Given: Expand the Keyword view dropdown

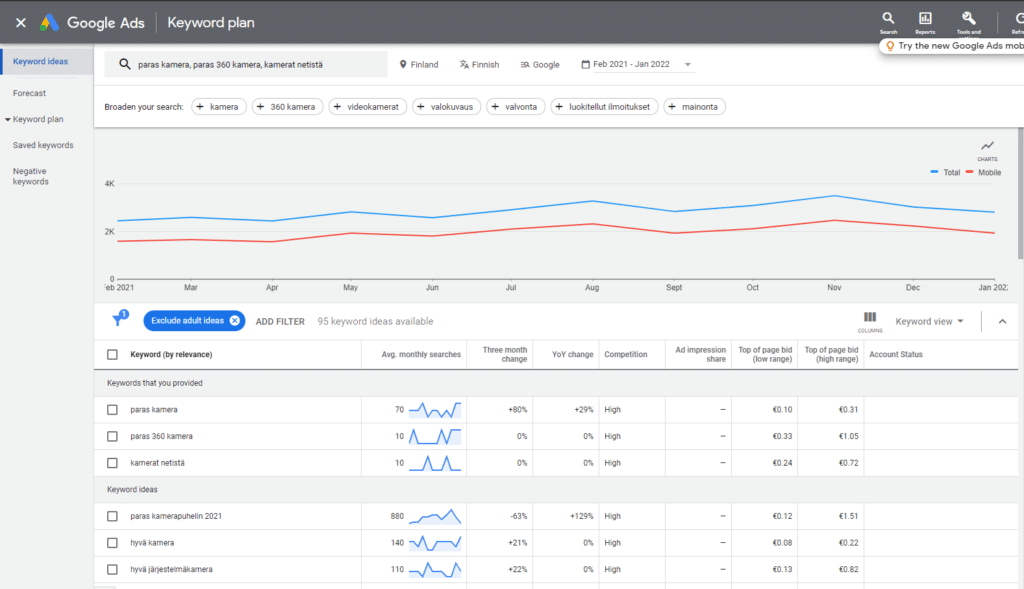Looking at the screenshot, I should point(930,321).
